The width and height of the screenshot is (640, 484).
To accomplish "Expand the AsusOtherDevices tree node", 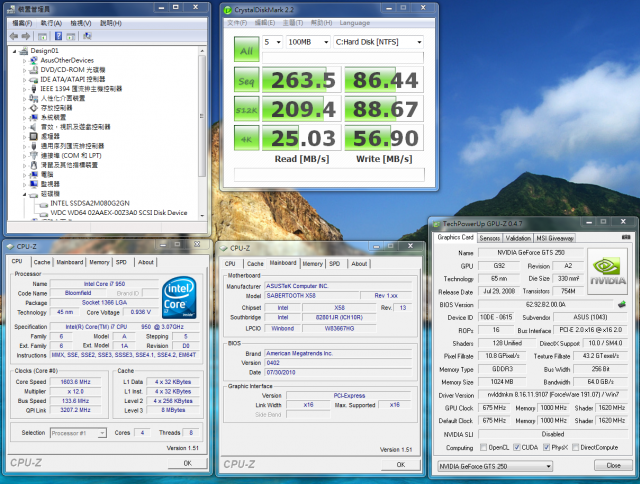I will (24, 61).
